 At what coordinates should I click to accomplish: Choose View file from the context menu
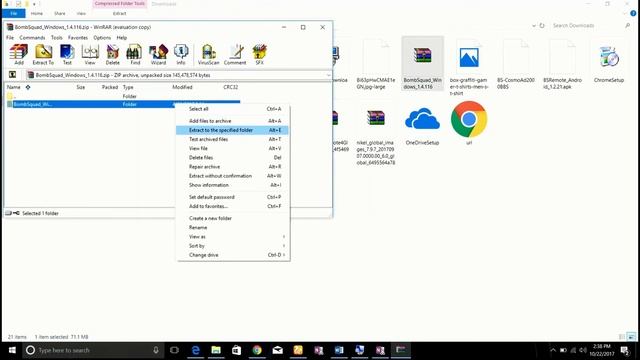[x=233, y=149]
